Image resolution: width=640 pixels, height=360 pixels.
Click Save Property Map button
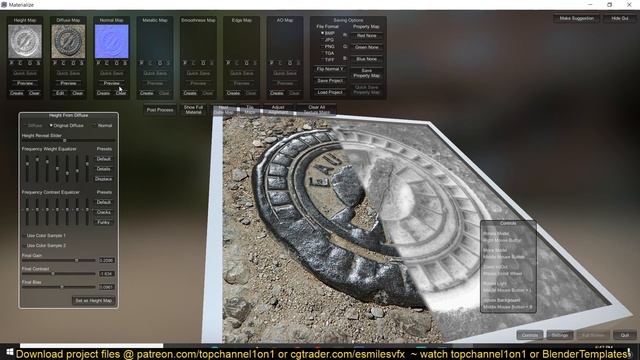point(367,73)
